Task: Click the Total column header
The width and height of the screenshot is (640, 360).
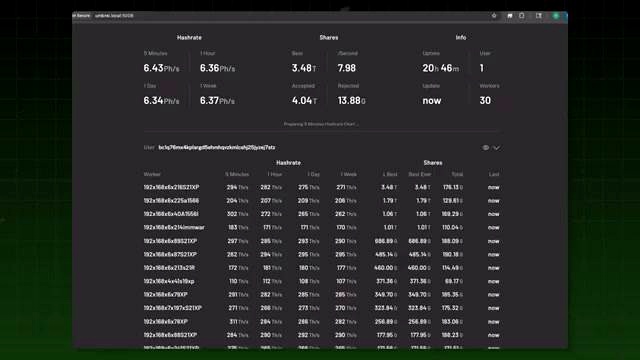Action: pyautogui.click(x=457, y=174)
